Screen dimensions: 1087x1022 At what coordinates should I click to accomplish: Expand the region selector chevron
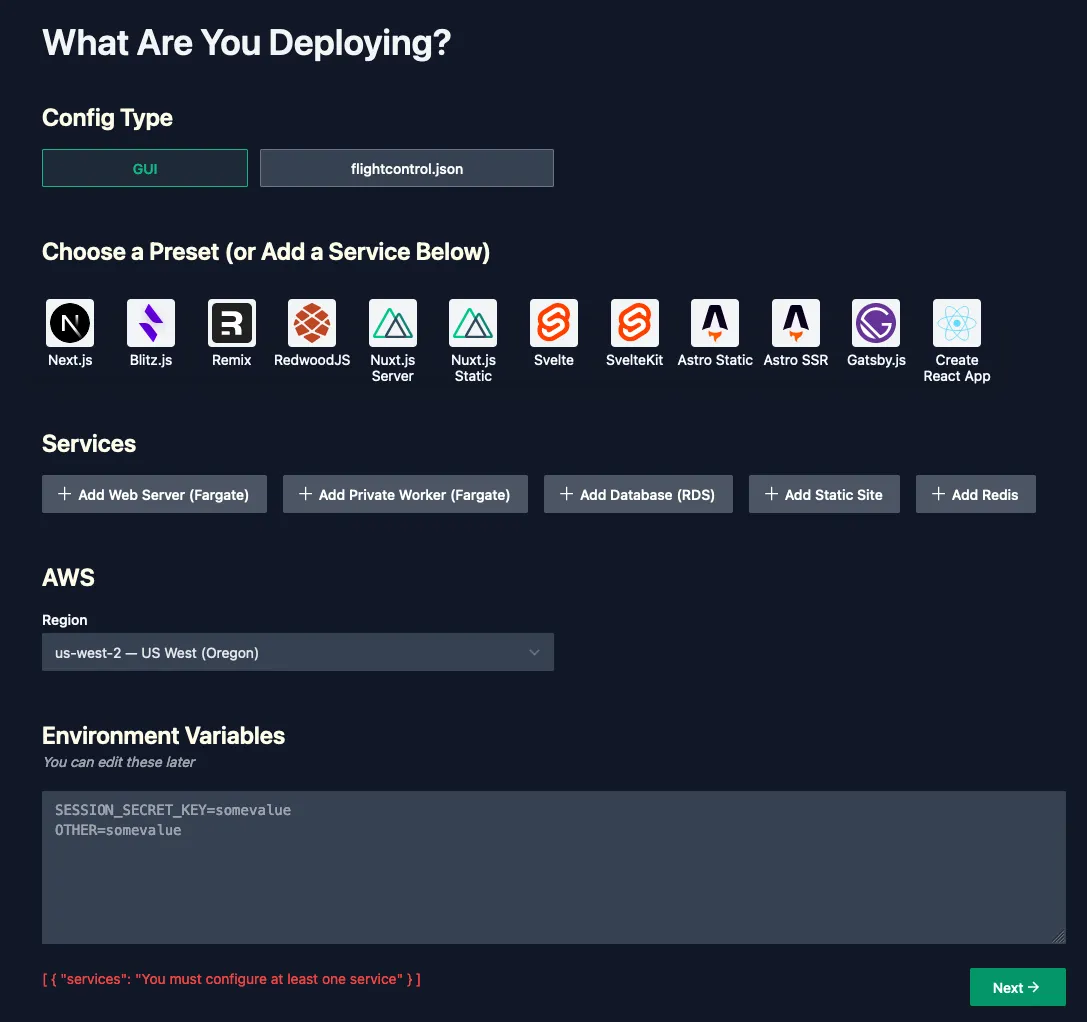pyautogui.click(x=535, y=652)
